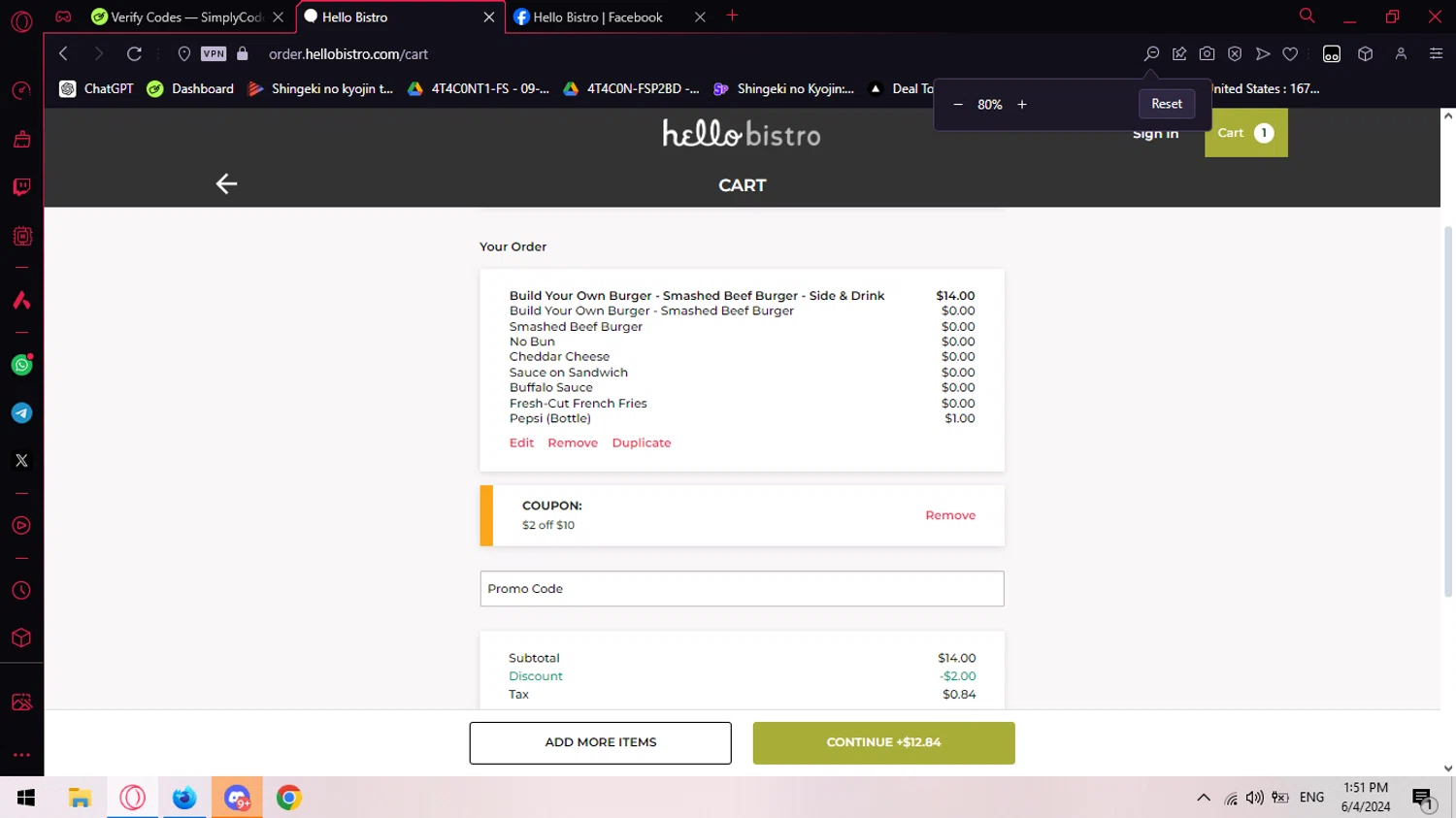Image resolution: width=1456 pixels, height=818 pixels.
Task: Open the Cart button in header
Action: [x=1246, y=133]
